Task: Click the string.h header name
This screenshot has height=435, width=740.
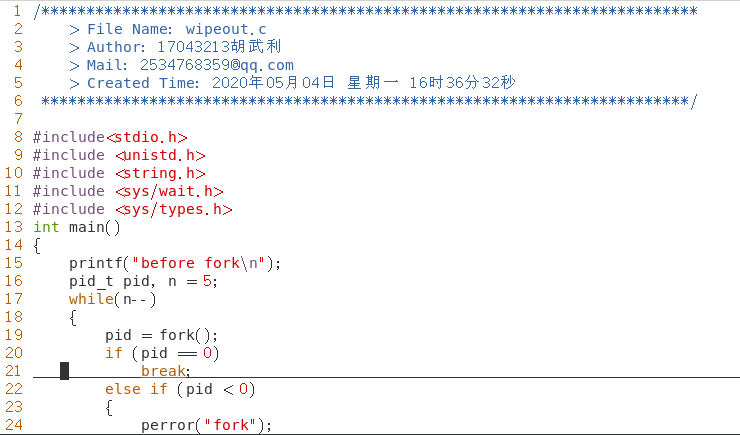Action: click(160, 173)
